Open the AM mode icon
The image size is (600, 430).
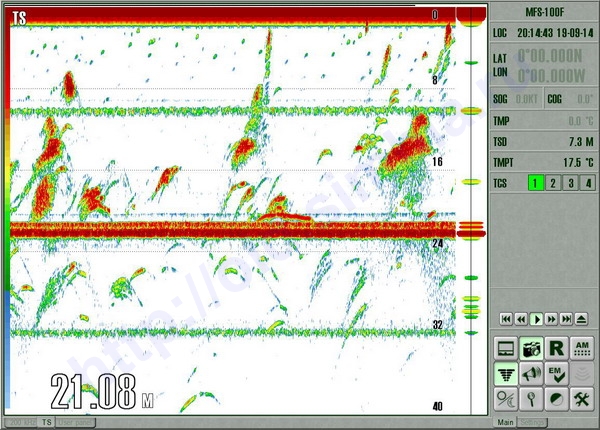click(x=581, y=349)
